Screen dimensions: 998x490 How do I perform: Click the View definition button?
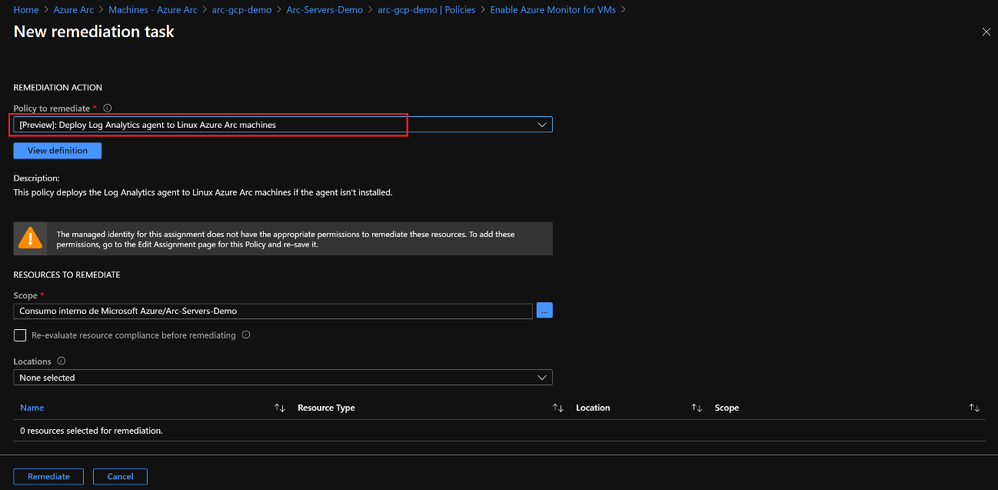pyautogui.click(x=57, y=150)
